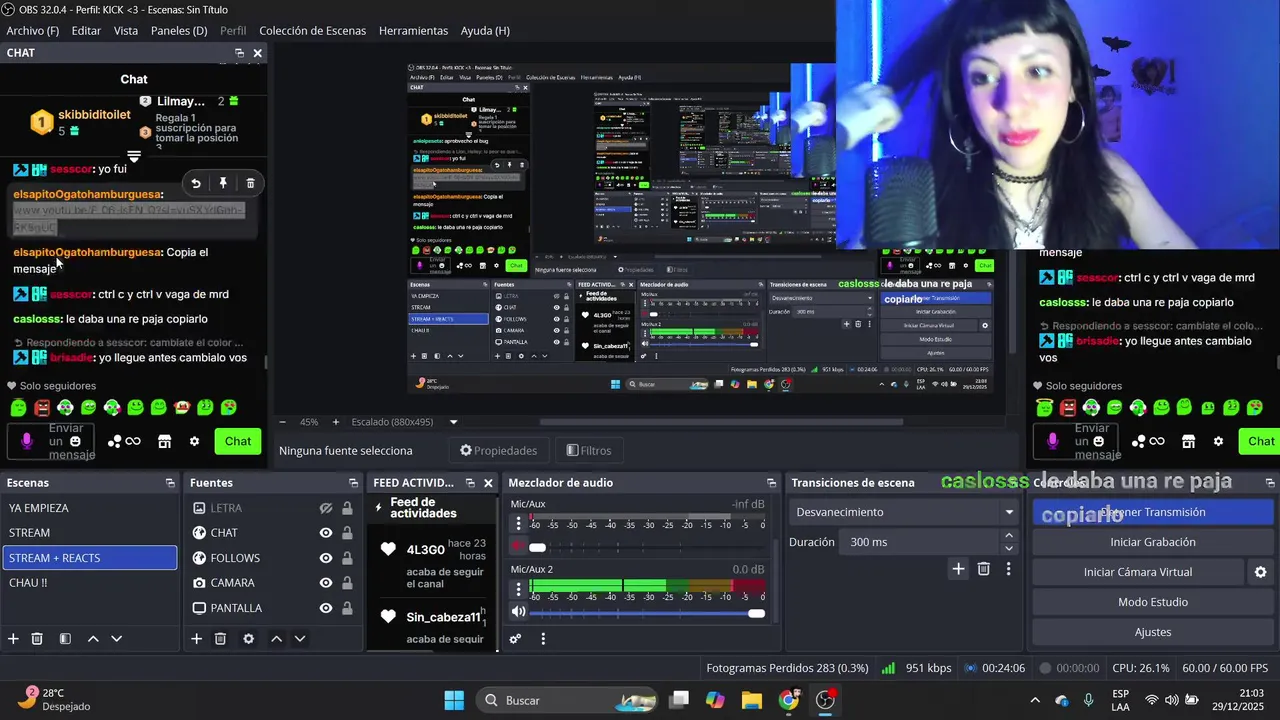1280x720 pixels.
Task: Delete the selected scene with trash icon
Action: pyautogui.click(x=37, y=639)
